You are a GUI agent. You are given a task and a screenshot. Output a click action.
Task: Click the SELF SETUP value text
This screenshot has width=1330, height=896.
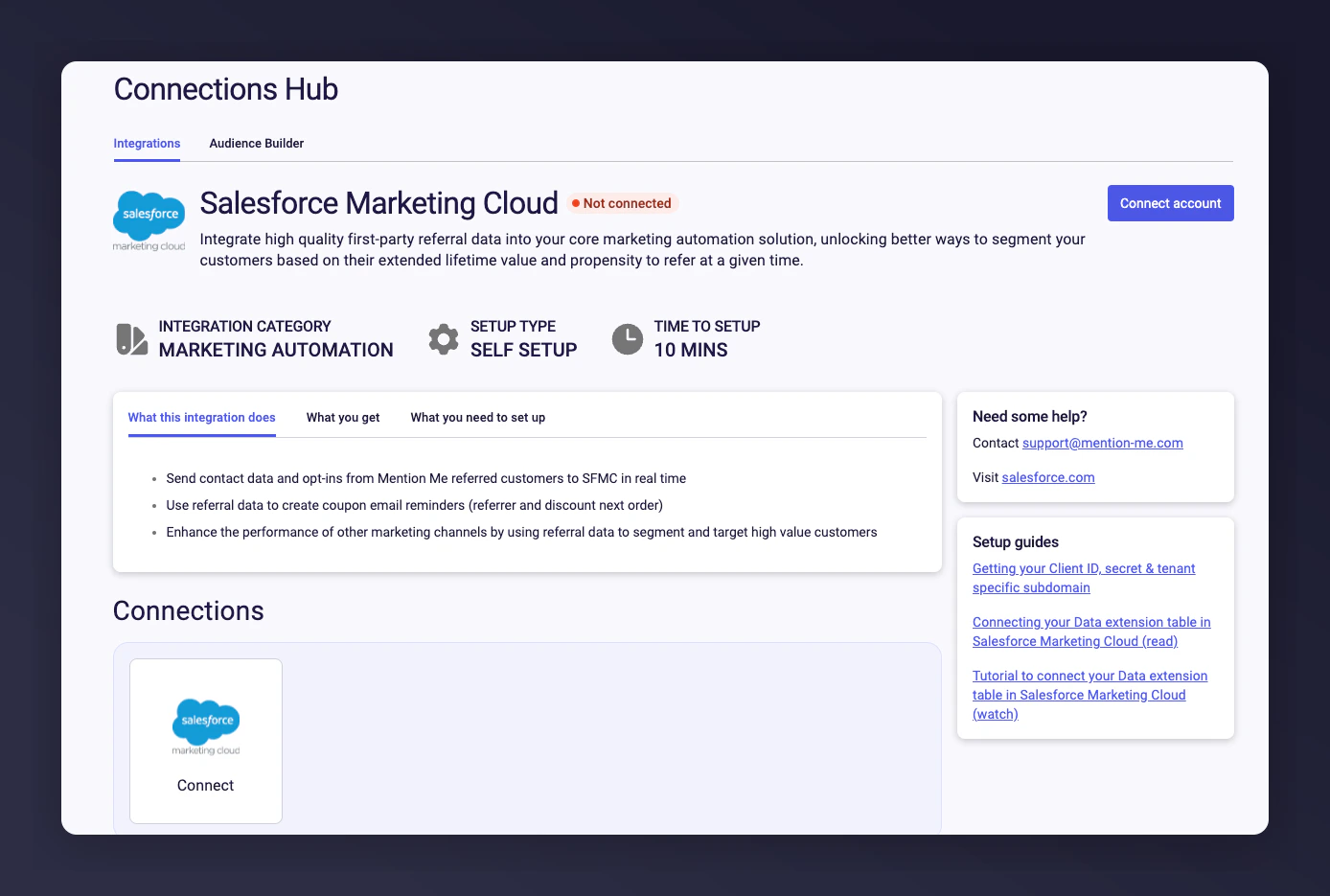(x=524, y=350)
